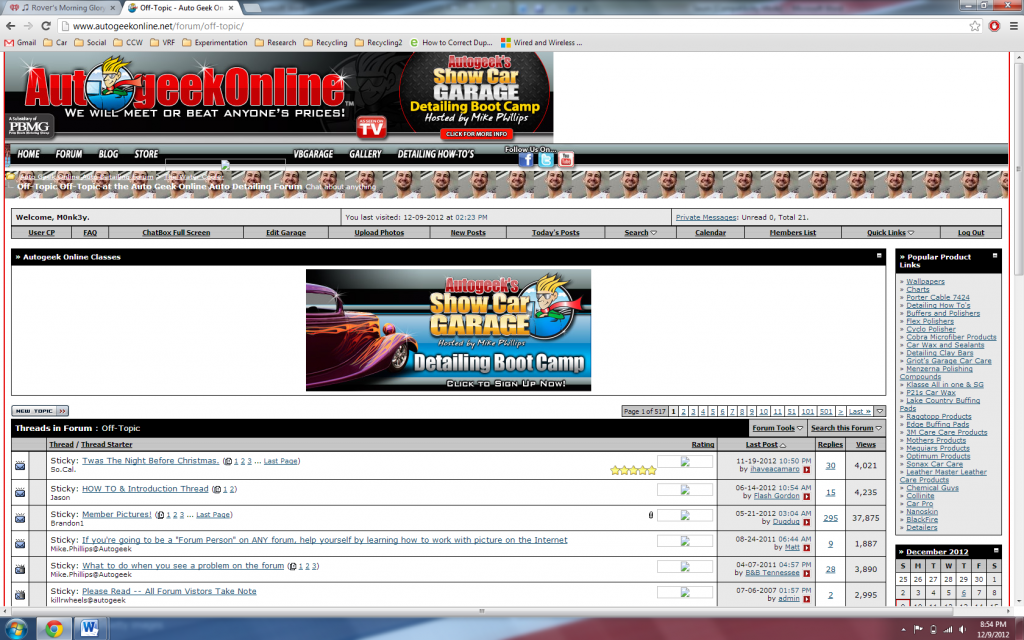This screenshot has height=640, width=1024.
Task: Jump to last post by Dugdug via red arrow
Action: [x=807, y=522]
